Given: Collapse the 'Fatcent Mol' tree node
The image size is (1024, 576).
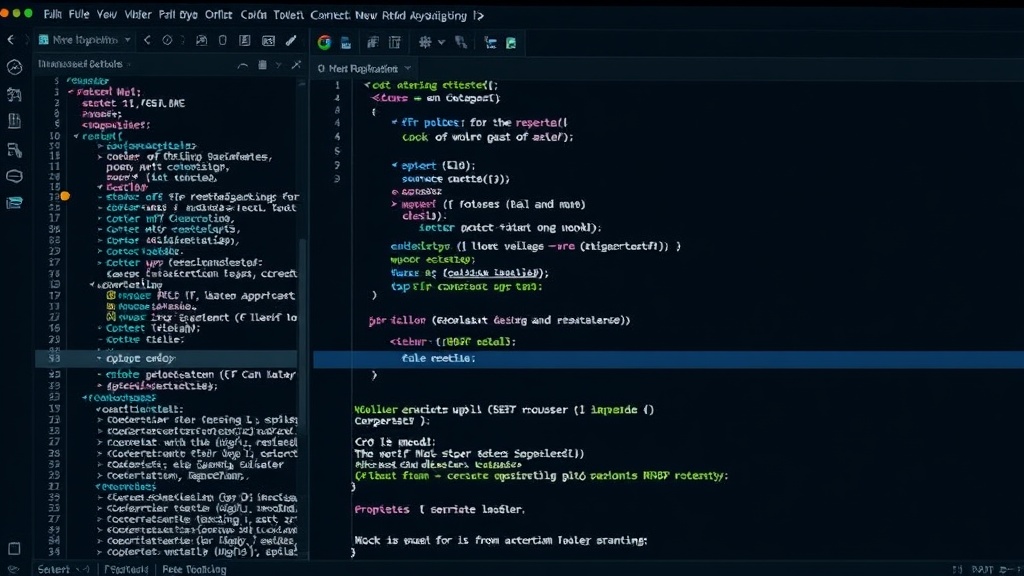Looking at the screenshot, I should coord(71,92).
